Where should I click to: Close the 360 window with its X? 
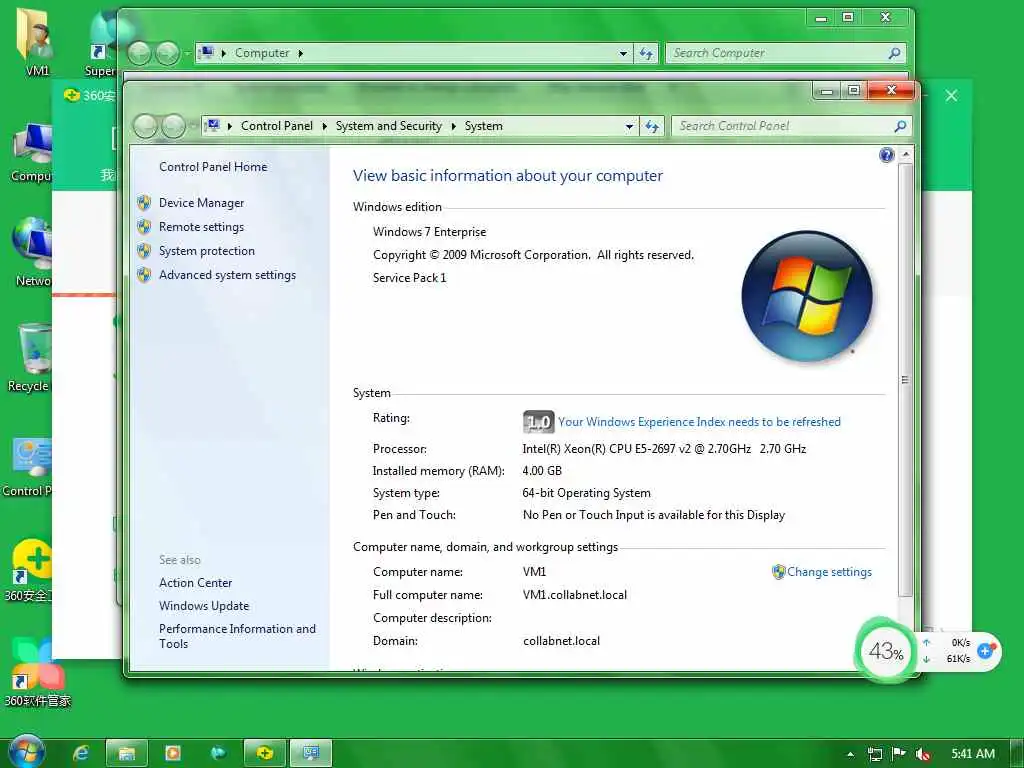(952, 96)
